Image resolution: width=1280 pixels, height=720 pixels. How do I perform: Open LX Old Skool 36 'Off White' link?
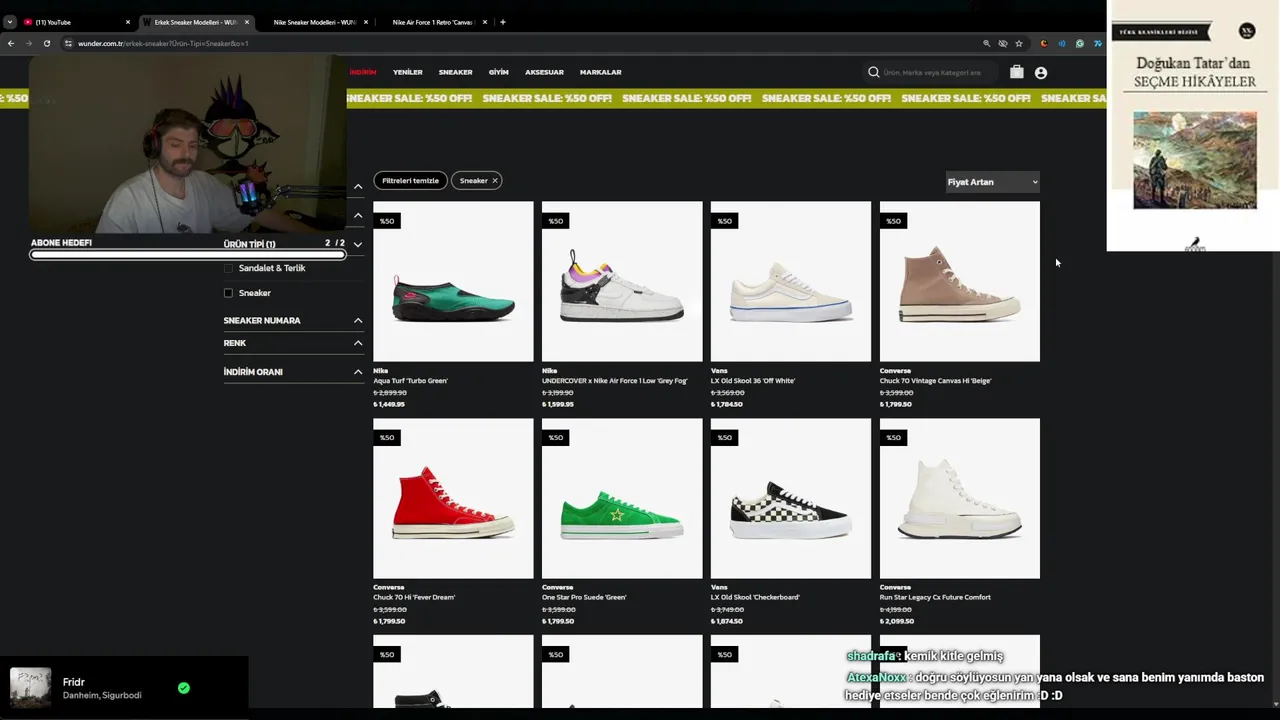pyautogui.click(x=752, y=381)
